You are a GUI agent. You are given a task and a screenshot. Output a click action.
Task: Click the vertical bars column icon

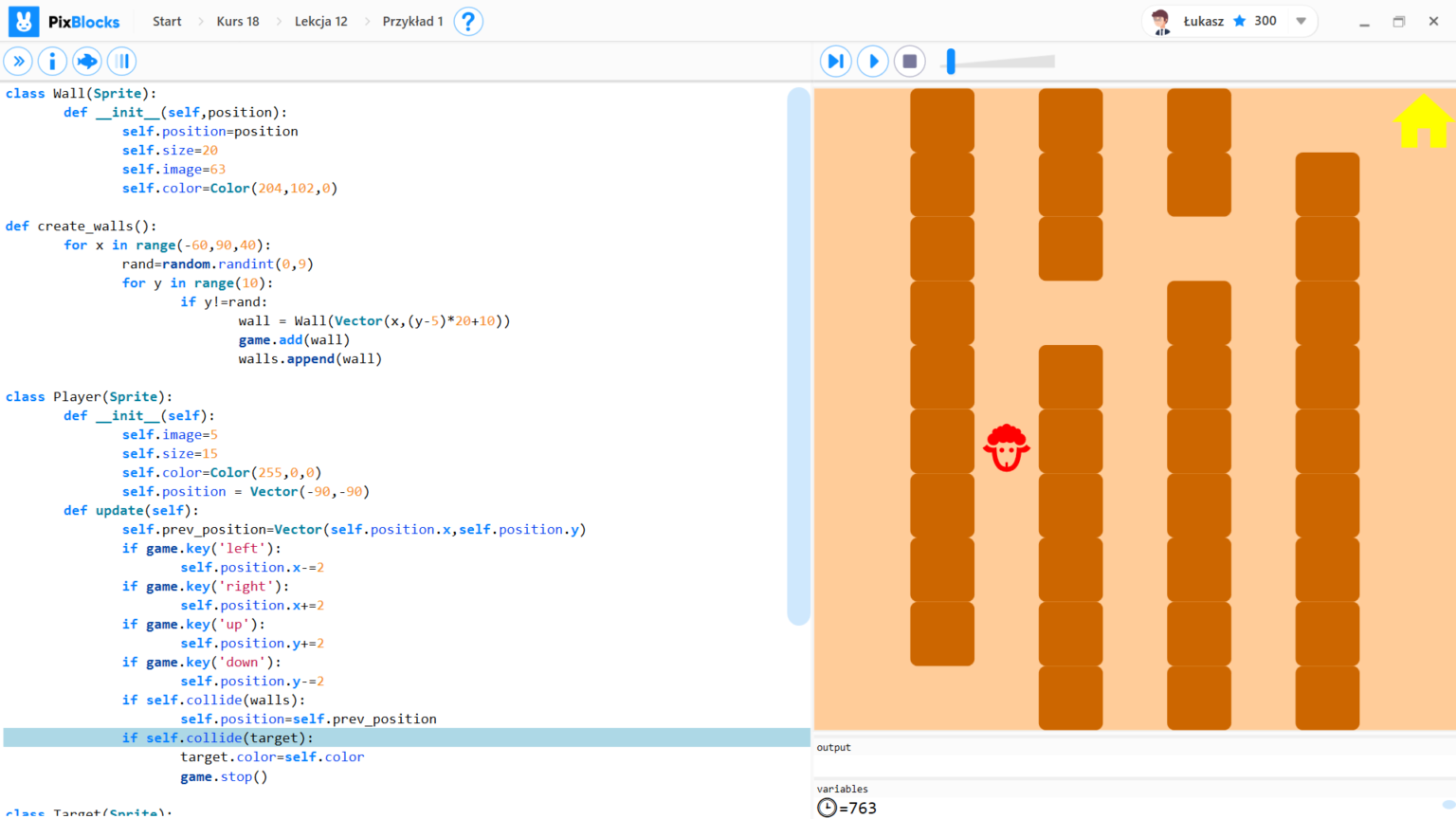[121, 62]
